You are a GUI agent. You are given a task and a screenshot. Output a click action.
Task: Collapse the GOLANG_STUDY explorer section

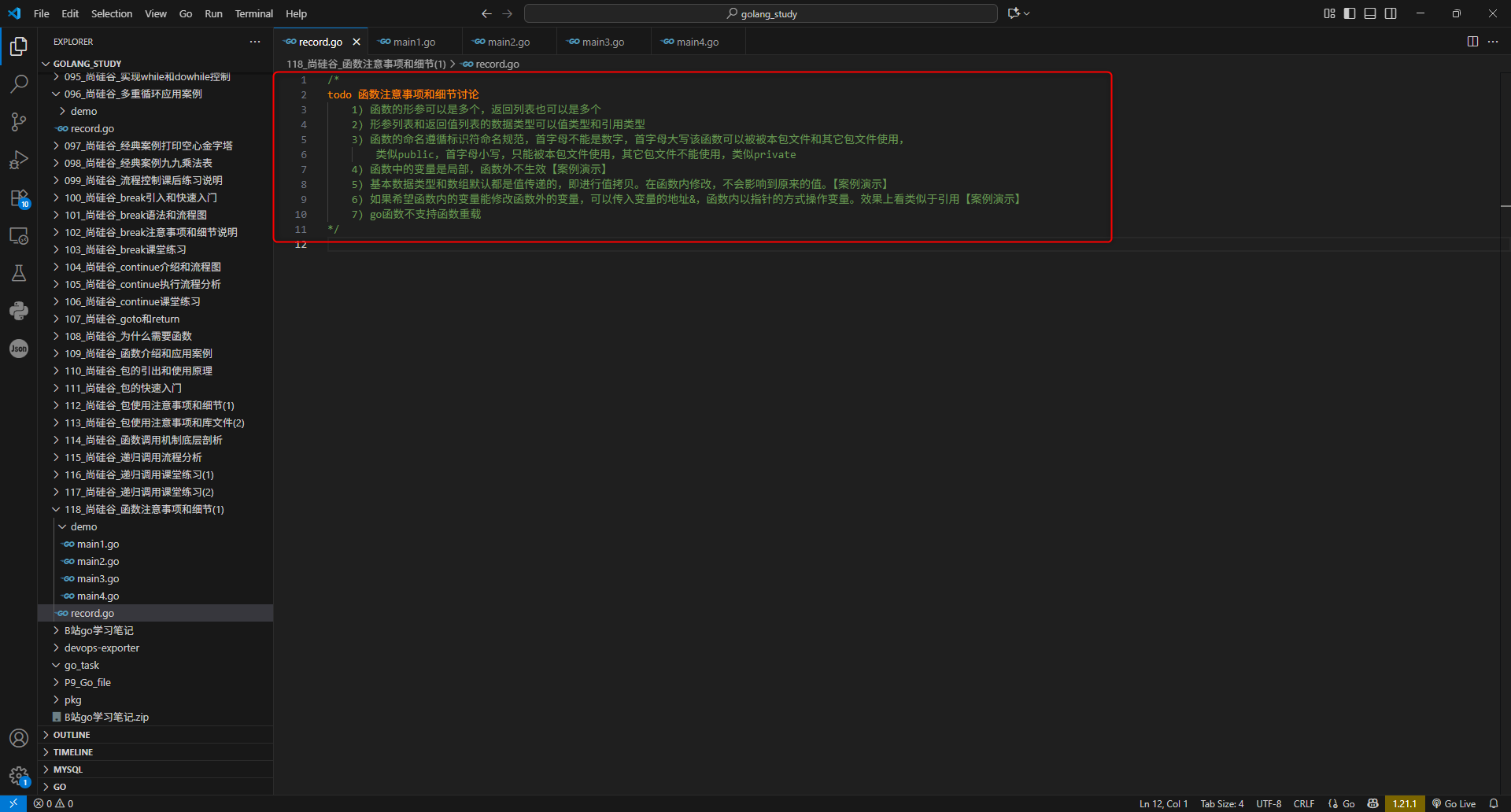click(156, 64)
